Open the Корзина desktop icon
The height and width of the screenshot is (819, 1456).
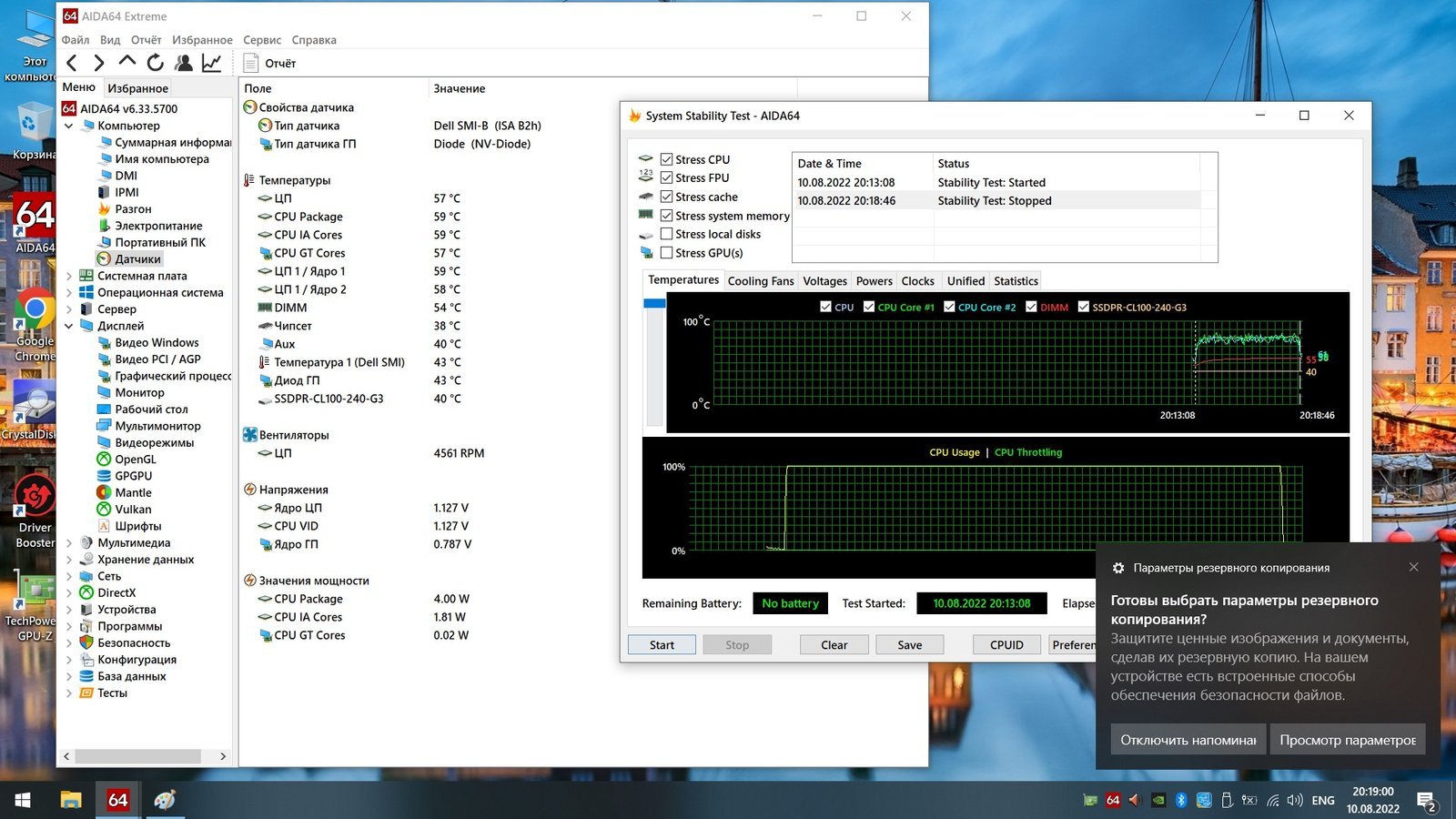[35, 130]
